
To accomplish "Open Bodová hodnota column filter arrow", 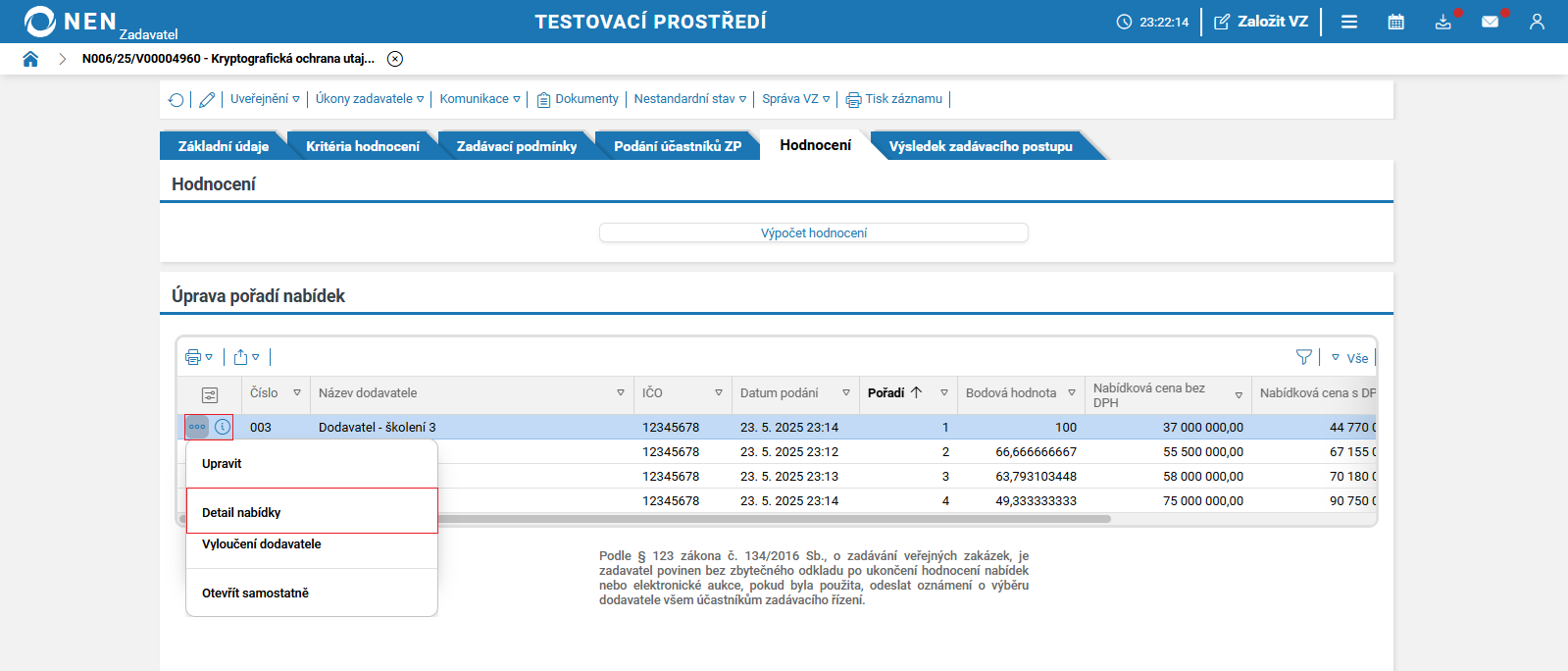I will point(1072,392).
